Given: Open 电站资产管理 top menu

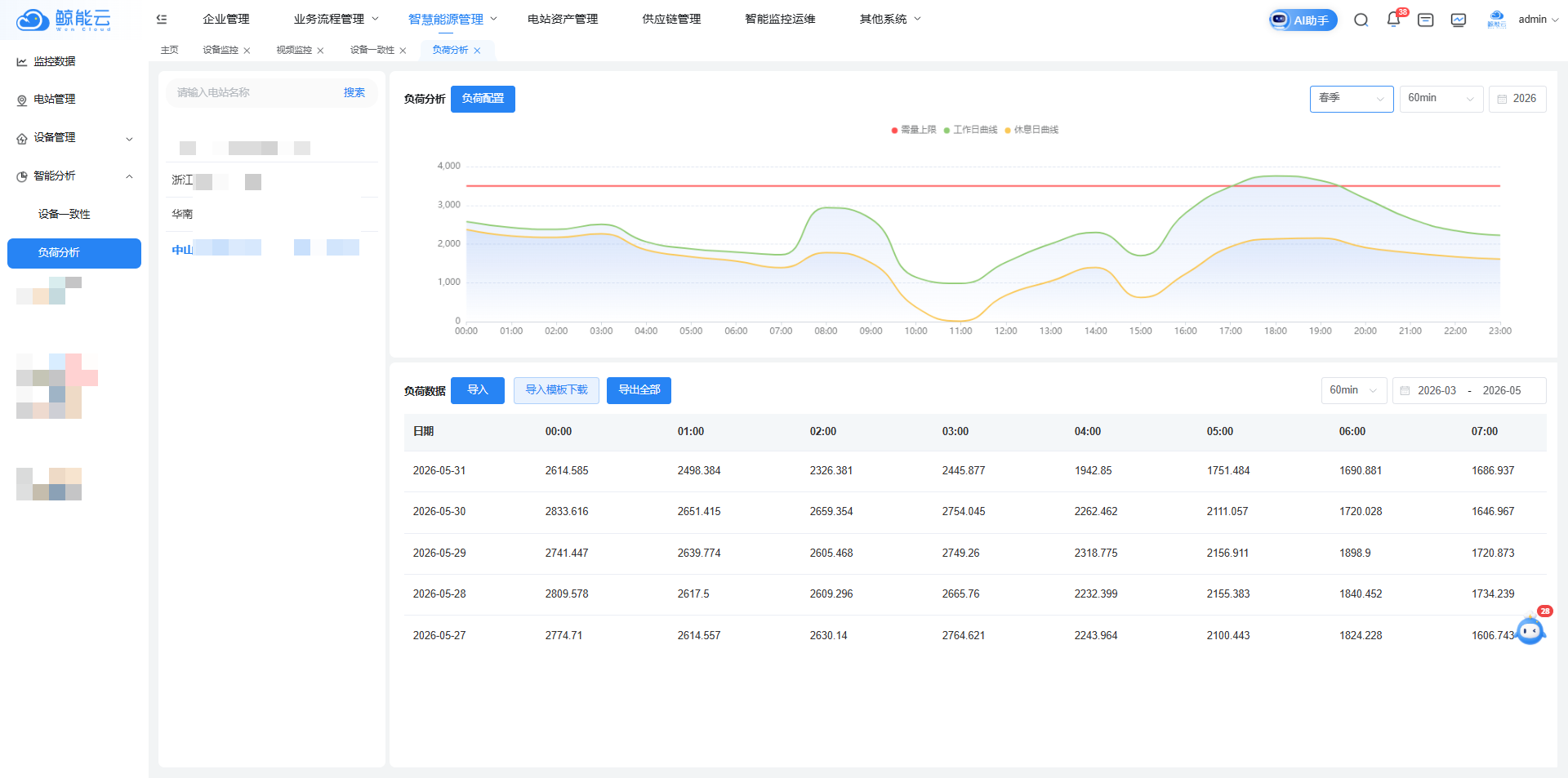Looking at the screenshot, I should (563, 19).
